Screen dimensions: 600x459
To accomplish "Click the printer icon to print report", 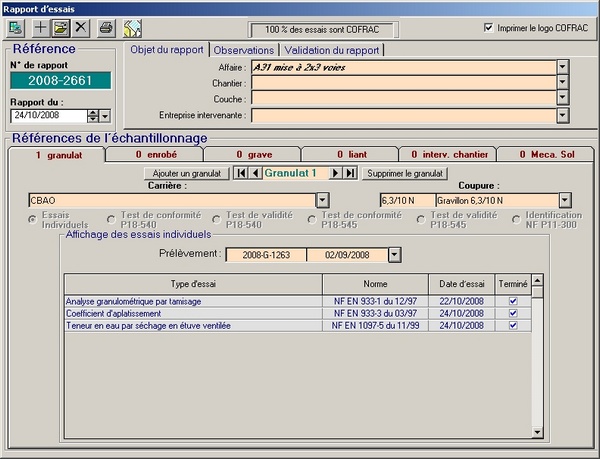I will coord(106,27).
